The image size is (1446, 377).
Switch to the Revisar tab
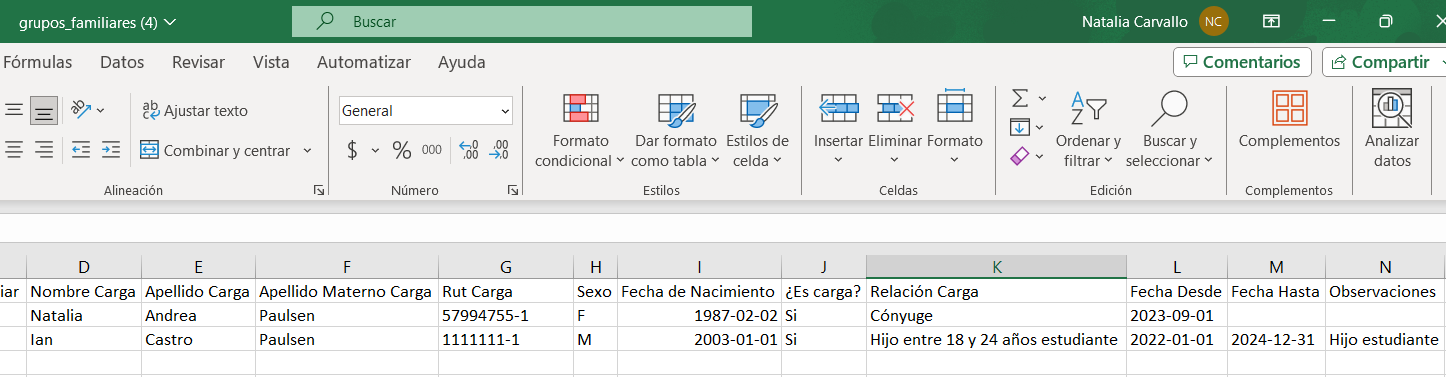point(198,62)
